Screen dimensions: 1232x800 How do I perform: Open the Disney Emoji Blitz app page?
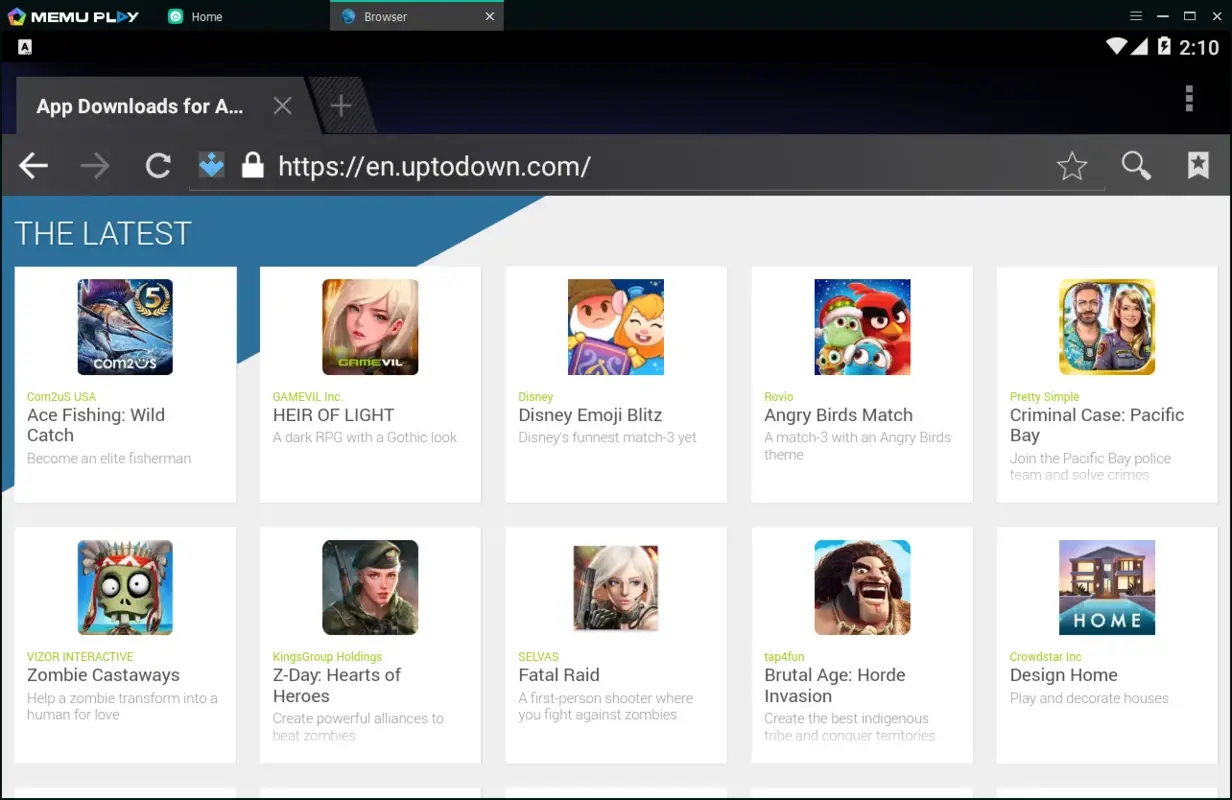point(615,327)
